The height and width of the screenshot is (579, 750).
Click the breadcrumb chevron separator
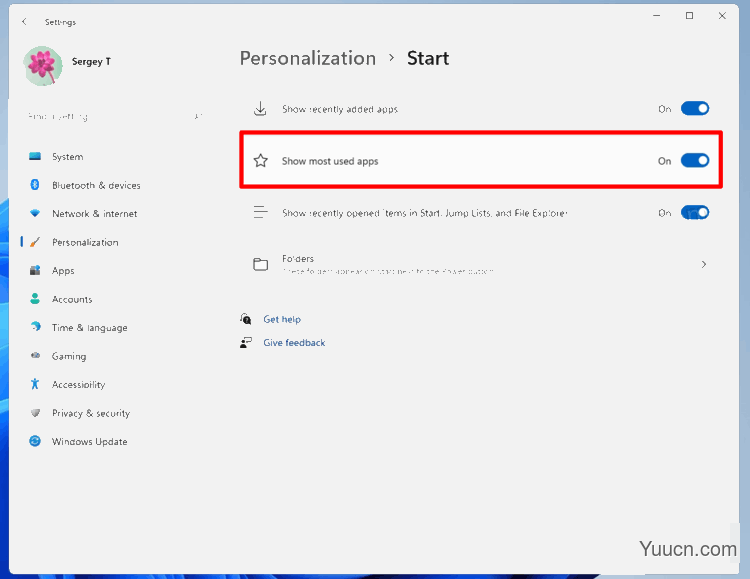pyautogui.click(x=392, y=58)
